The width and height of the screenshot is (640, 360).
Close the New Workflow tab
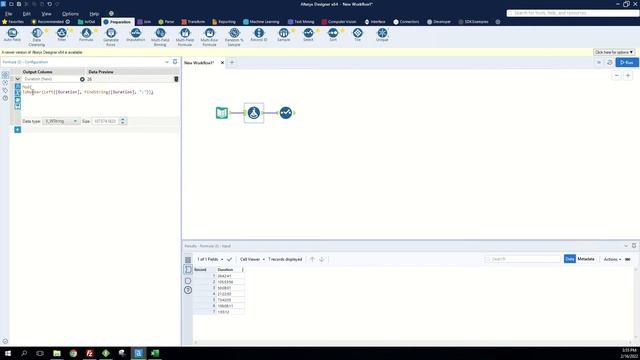tap(222, 63)
